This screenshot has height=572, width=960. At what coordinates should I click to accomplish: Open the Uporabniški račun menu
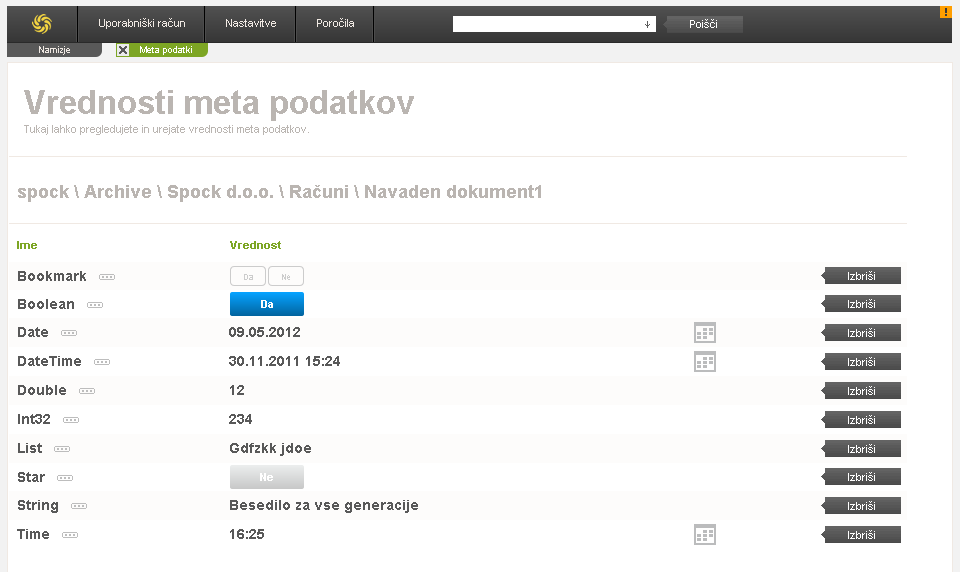[142, 23]
